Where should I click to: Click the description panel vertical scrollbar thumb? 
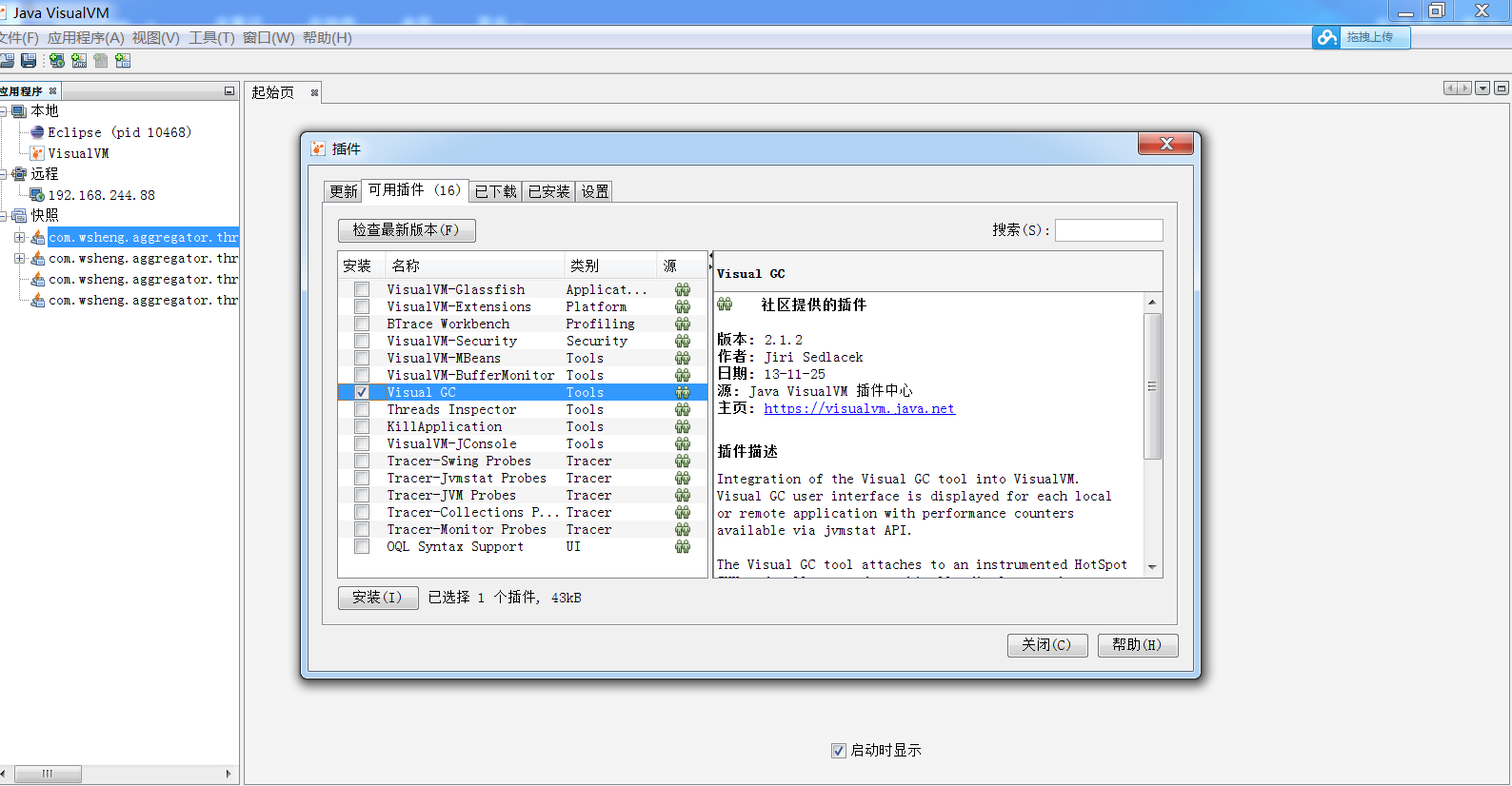(1152, 386)
